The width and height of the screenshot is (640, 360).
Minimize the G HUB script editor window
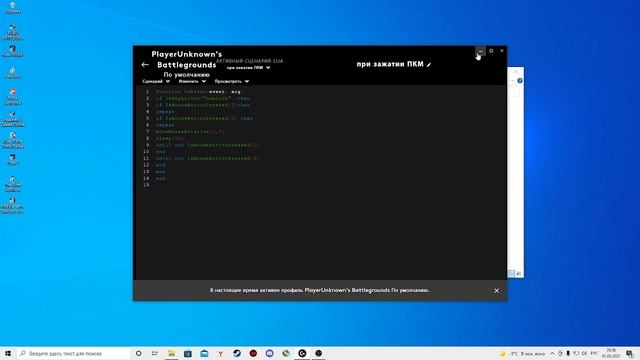[x=480, y=51]
